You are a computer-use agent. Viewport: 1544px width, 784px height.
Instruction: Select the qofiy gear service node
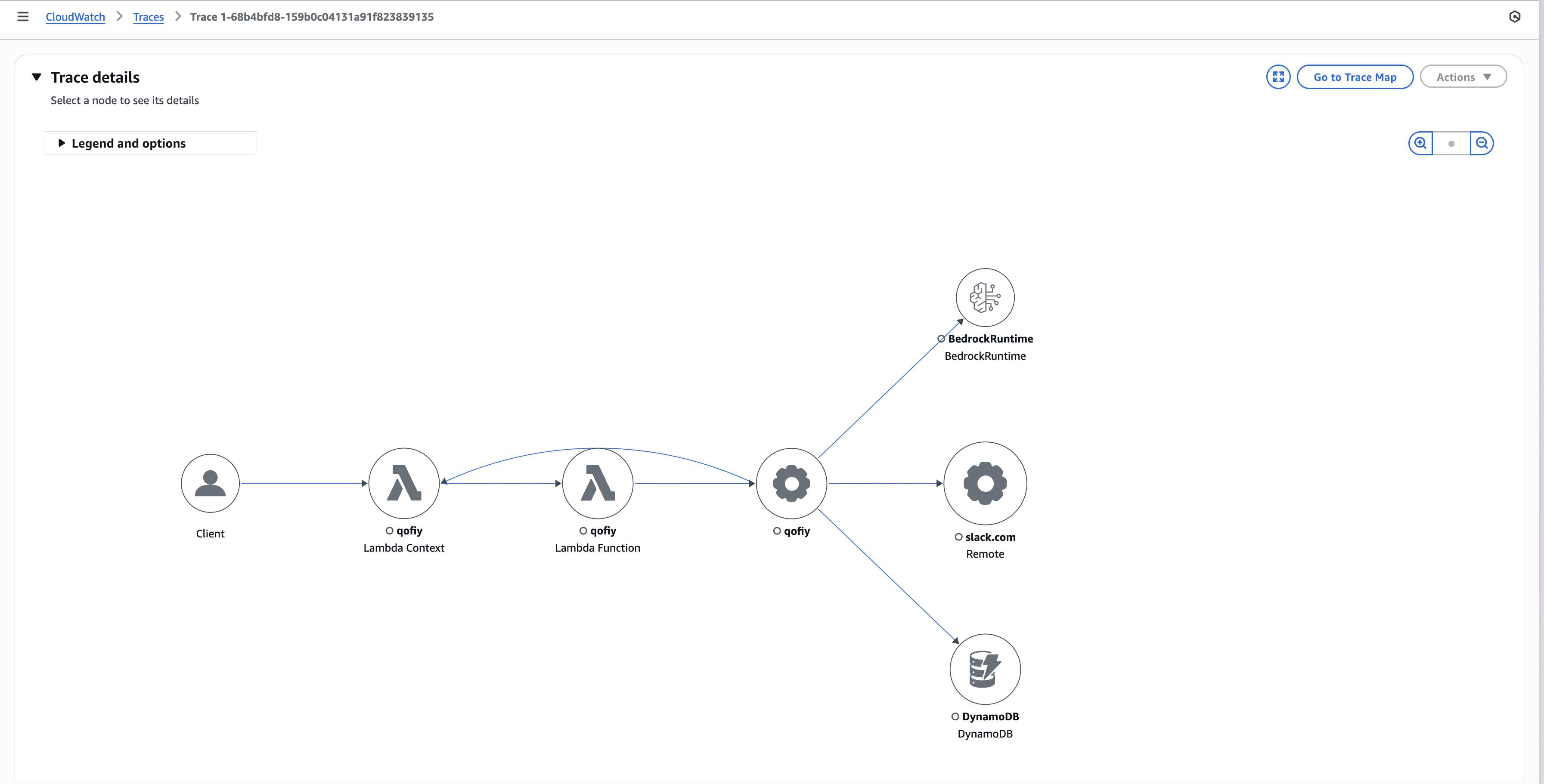792,483
